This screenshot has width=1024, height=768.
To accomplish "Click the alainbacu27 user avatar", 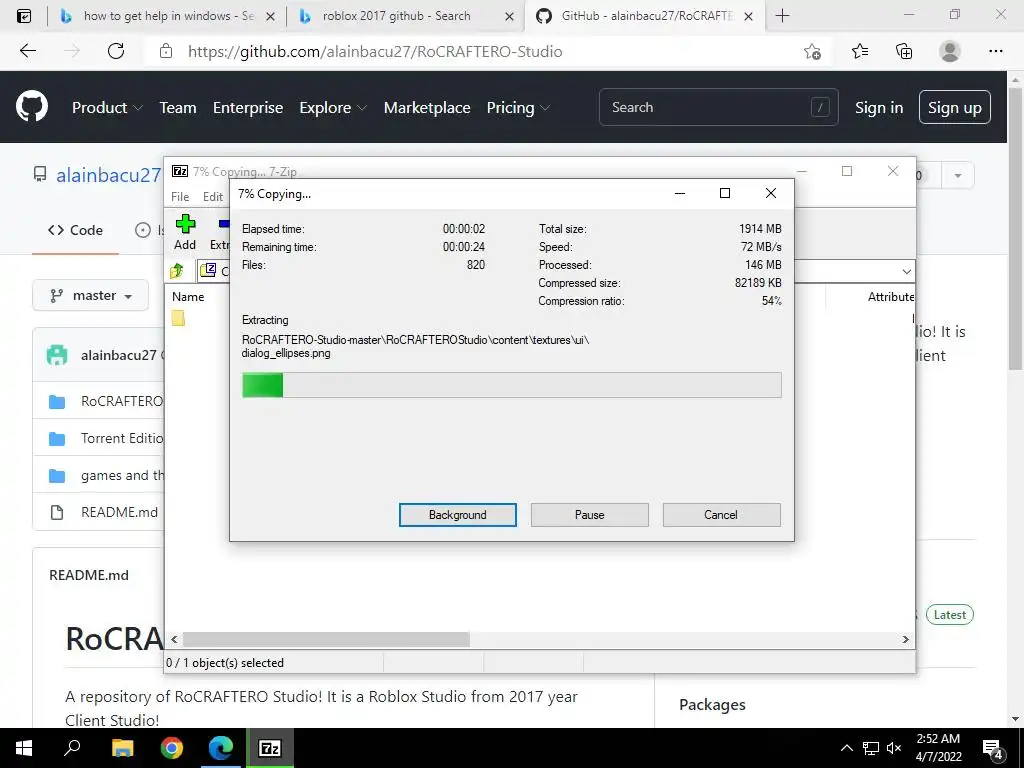I will (57, 355).
